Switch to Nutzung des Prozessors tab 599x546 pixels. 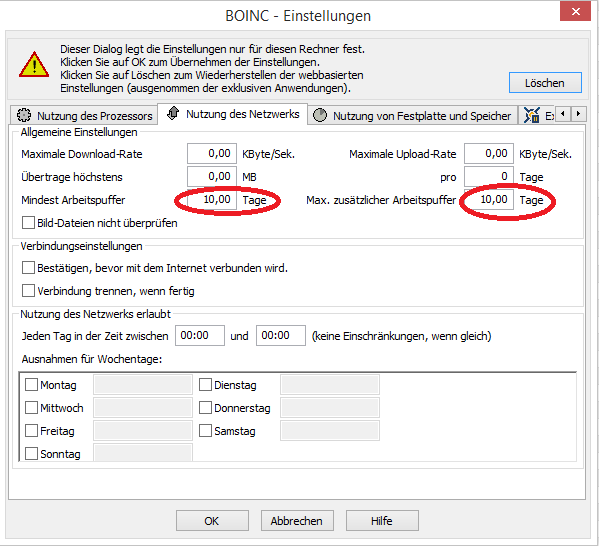pyautogui.click(x=84, y=115)
